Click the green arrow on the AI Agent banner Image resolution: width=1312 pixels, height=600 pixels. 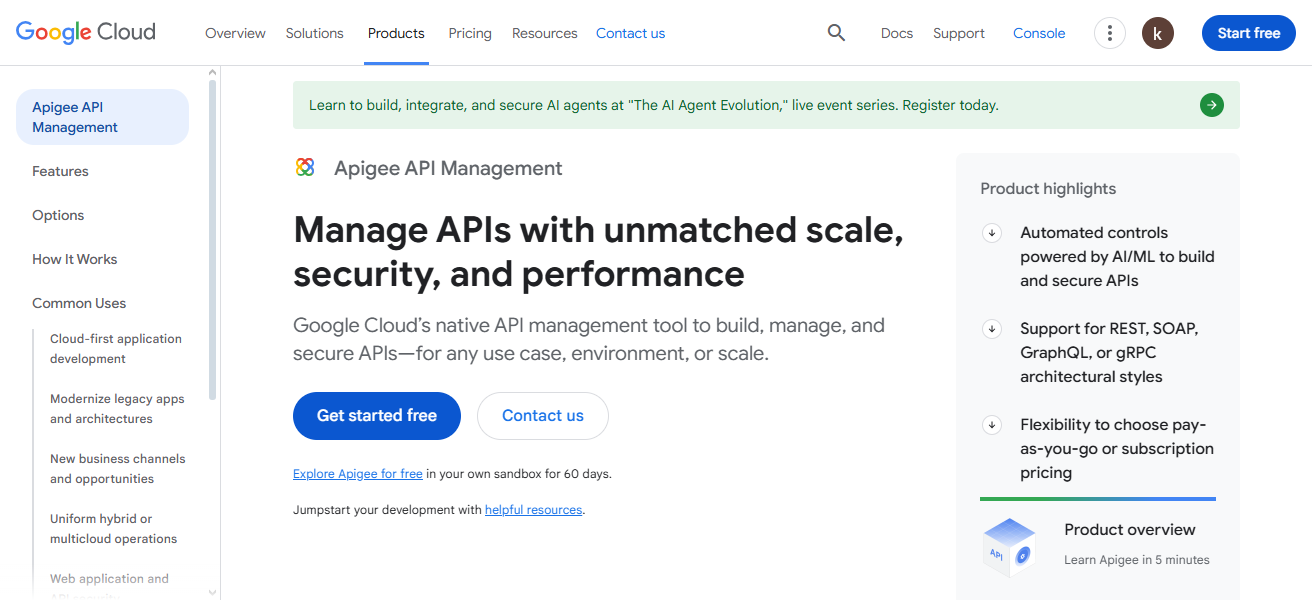point(1211,104)
